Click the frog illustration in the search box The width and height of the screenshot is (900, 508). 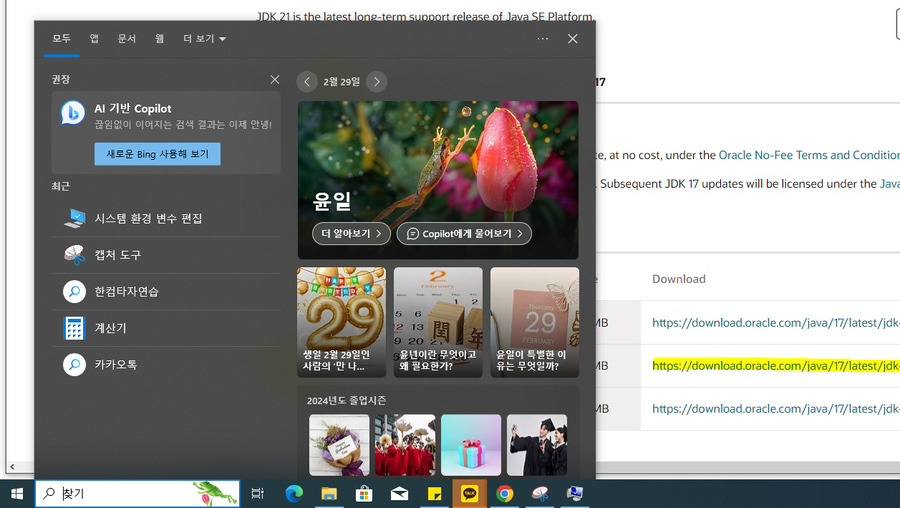pyautogui.click(x=215, y=494)
